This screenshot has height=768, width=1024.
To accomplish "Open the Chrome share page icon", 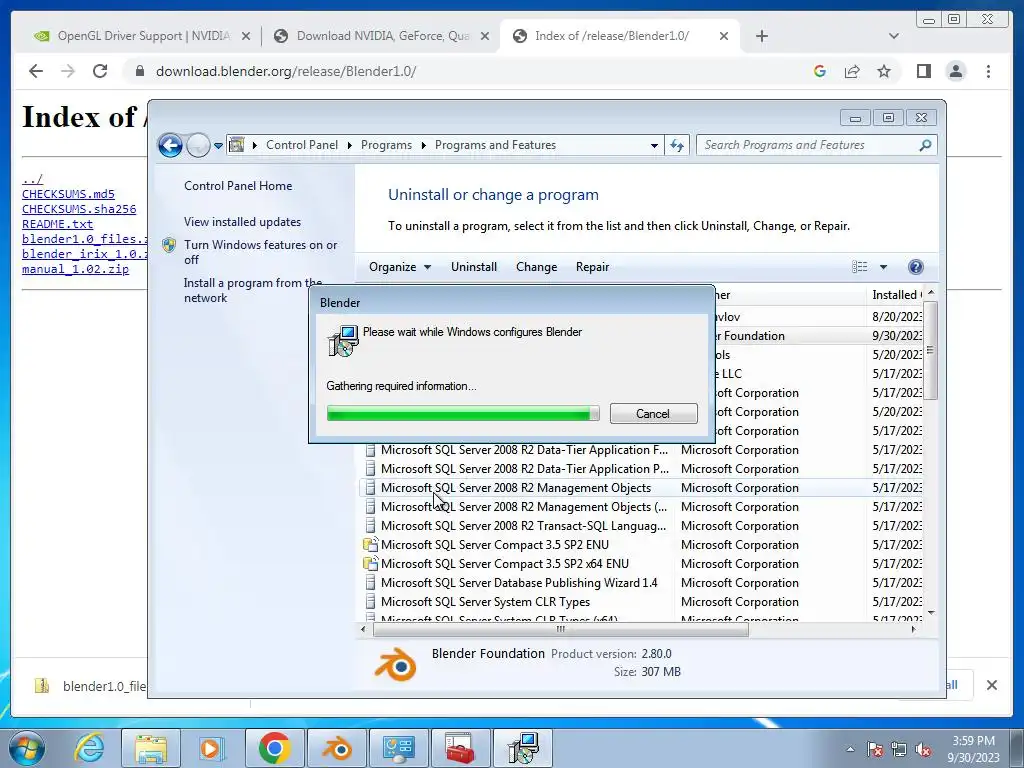I will [852, 71].
